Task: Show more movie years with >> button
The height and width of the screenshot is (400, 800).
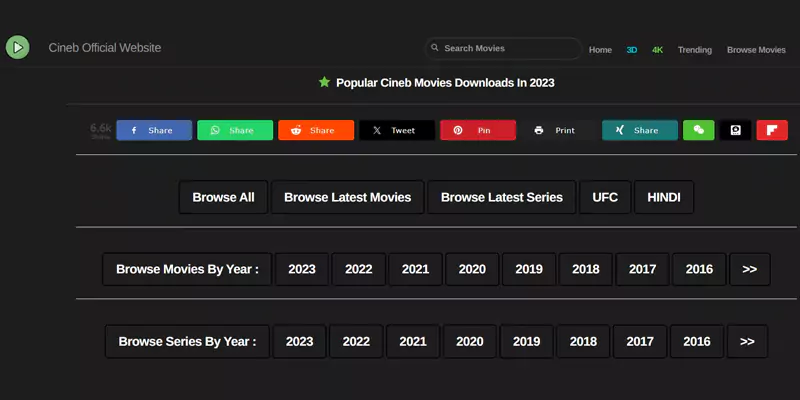Action: pyautogui.click(x=749, y=269)
